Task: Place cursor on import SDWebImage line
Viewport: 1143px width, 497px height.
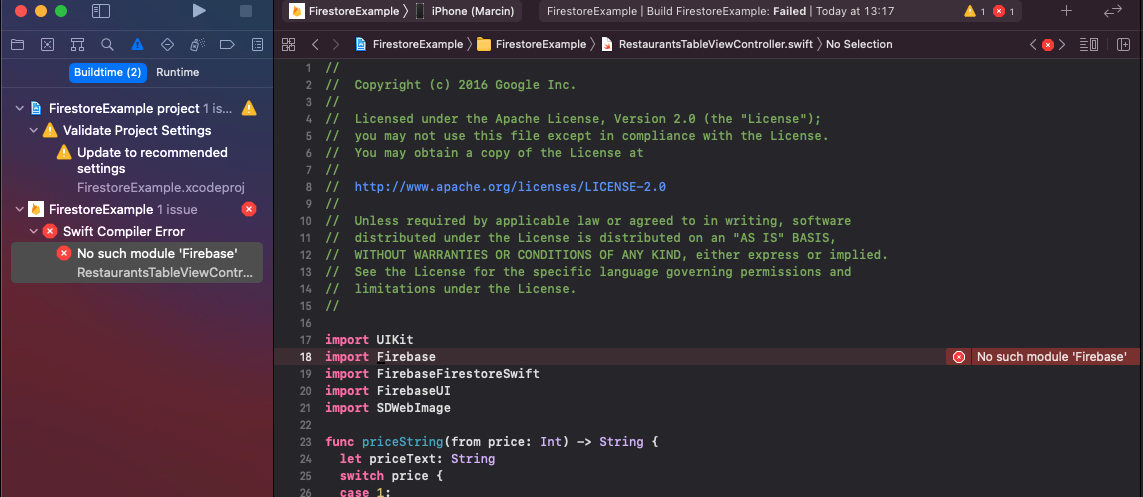Action: click(388, 407)
